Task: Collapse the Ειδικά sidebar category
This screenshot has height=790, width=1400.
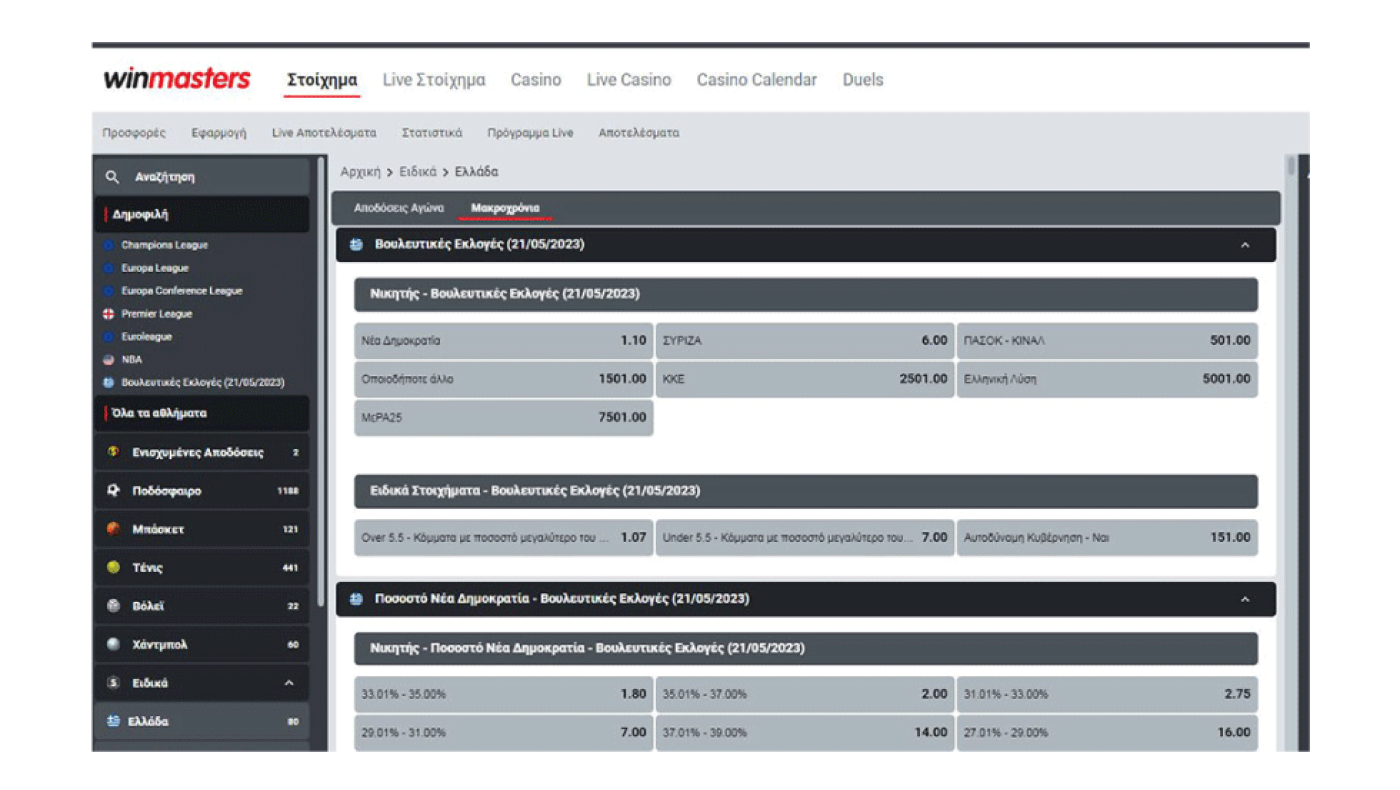Action: (289, 683)
